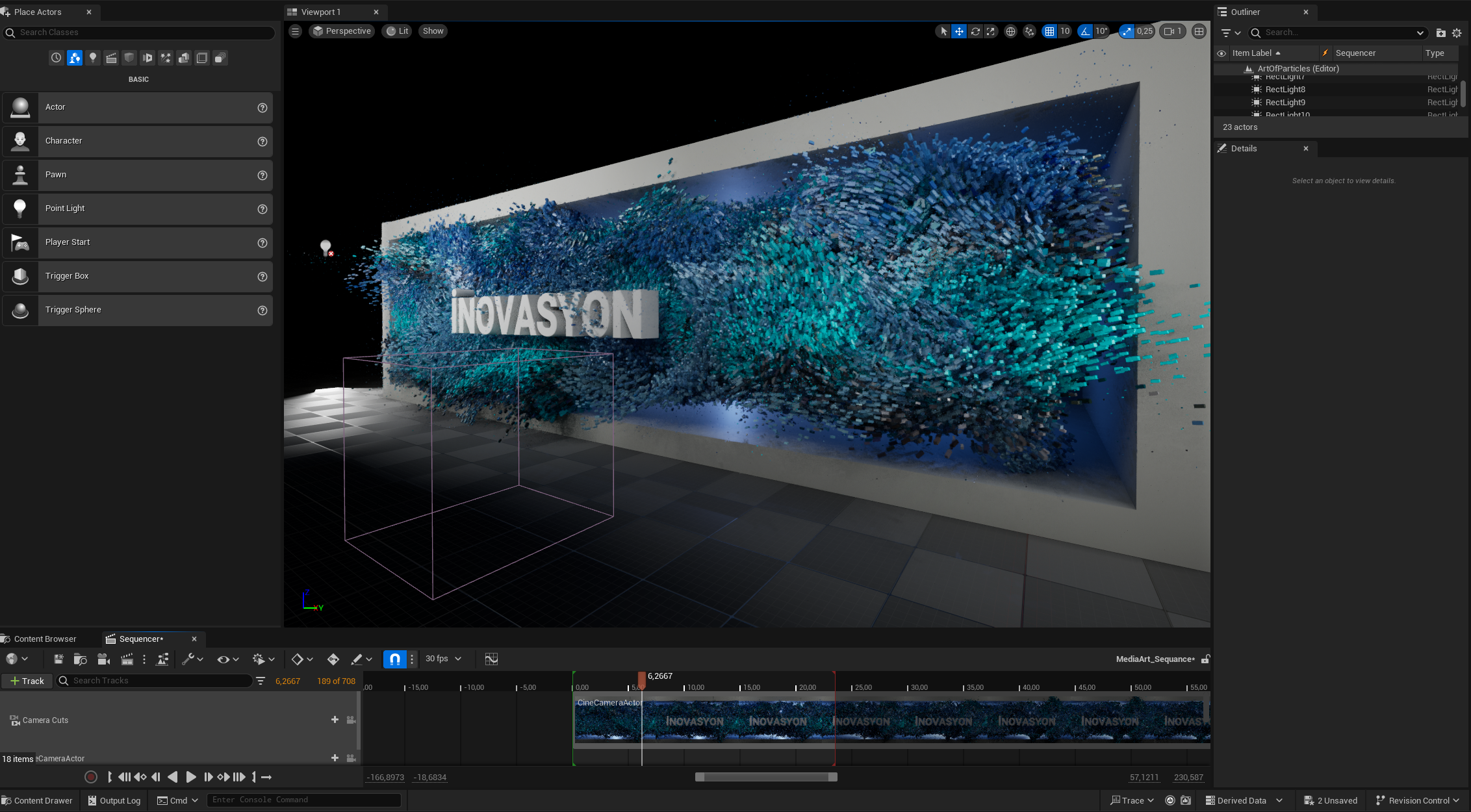Image resolution: width=1471 pixels, height=812 pixels.
Task: Select the Scale tool in viewport toolbar
Action: pos(990,31)
